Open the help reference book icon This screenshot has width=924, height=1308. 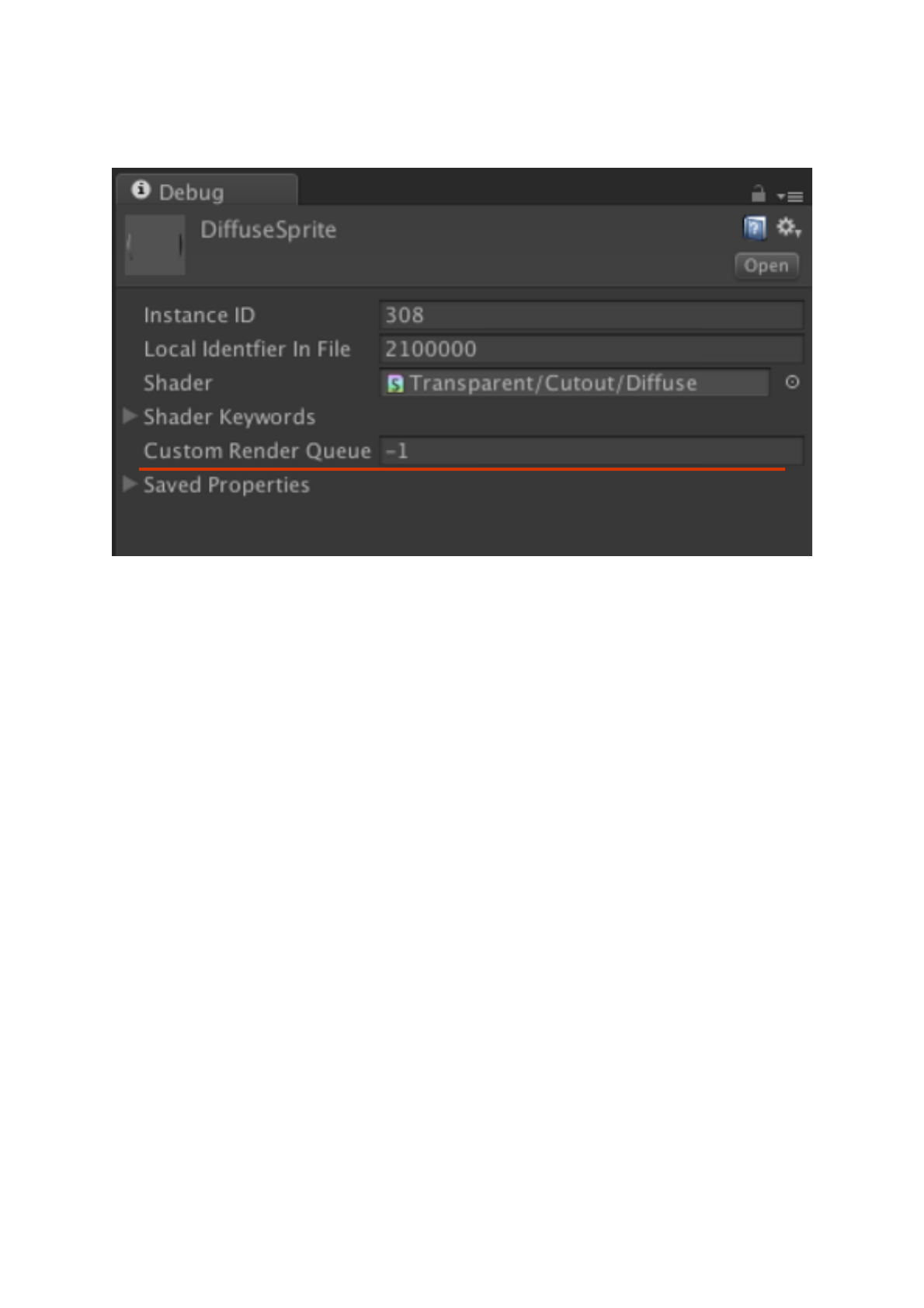tap(754, 228)
